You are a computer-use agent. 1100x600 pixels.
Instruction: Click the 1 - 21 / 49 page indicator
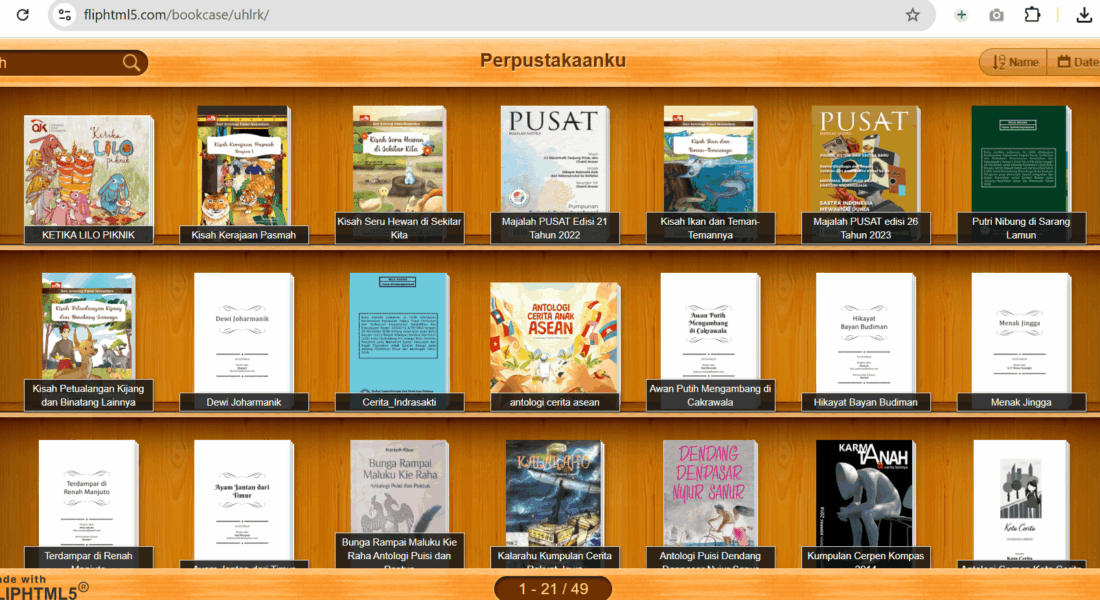(x=553, y=589)
